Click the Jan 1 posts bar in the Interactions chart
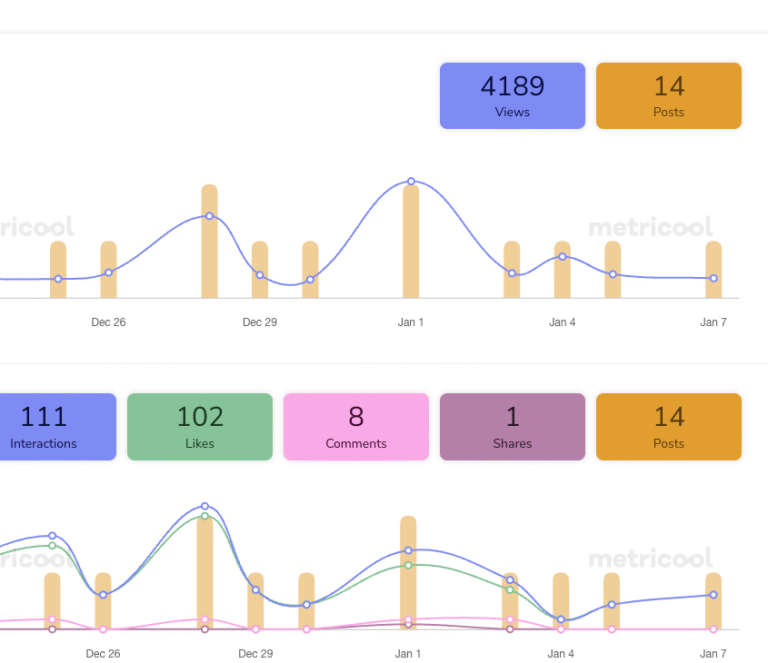 [408, 590]
